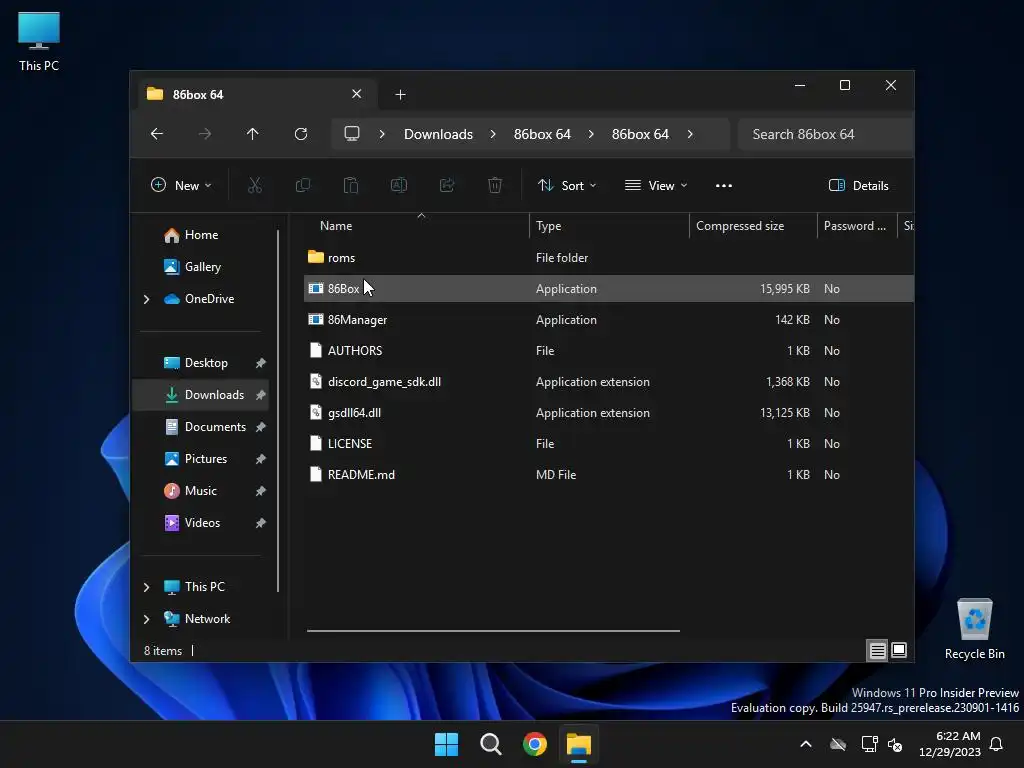Refresh the current folder view
The width and height of the screenshot is (1024, 768).
[x=301, y=134]
